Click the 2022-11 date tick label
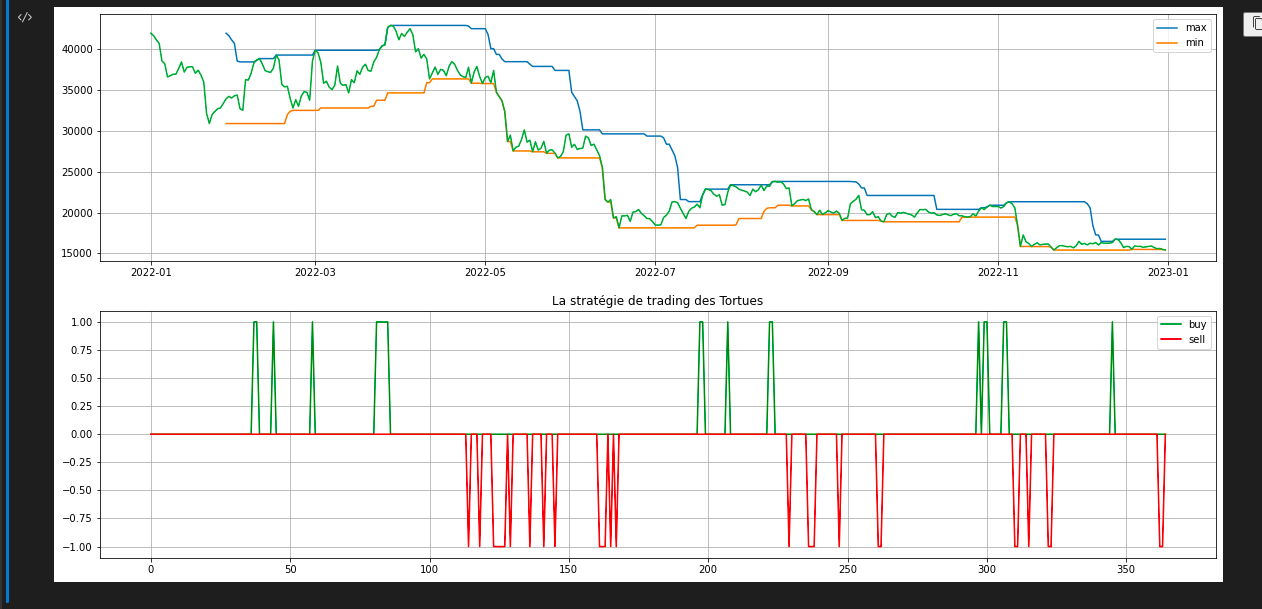Screen dimensions: 1262x609 click(997, 272)
